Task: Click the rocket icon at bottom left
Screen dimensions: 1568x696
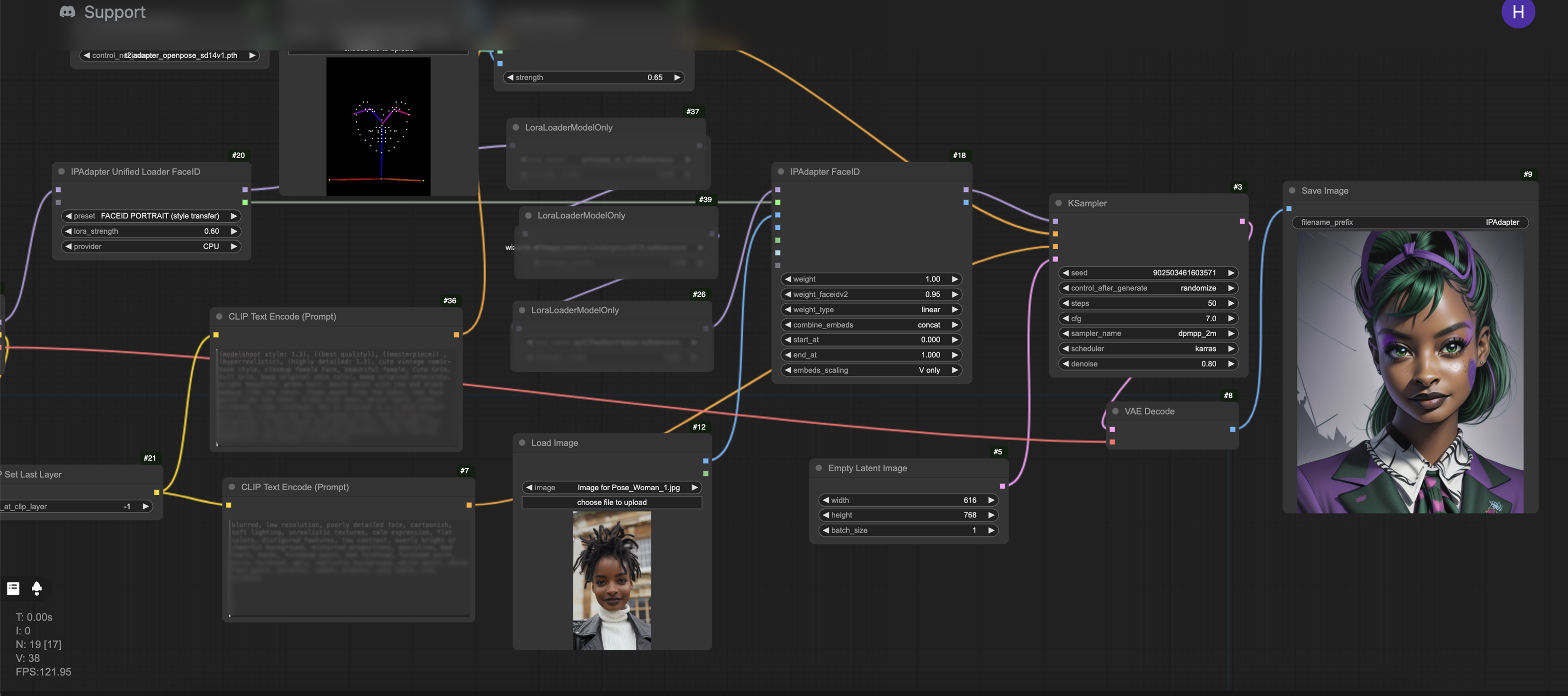Action: point(36,588)
